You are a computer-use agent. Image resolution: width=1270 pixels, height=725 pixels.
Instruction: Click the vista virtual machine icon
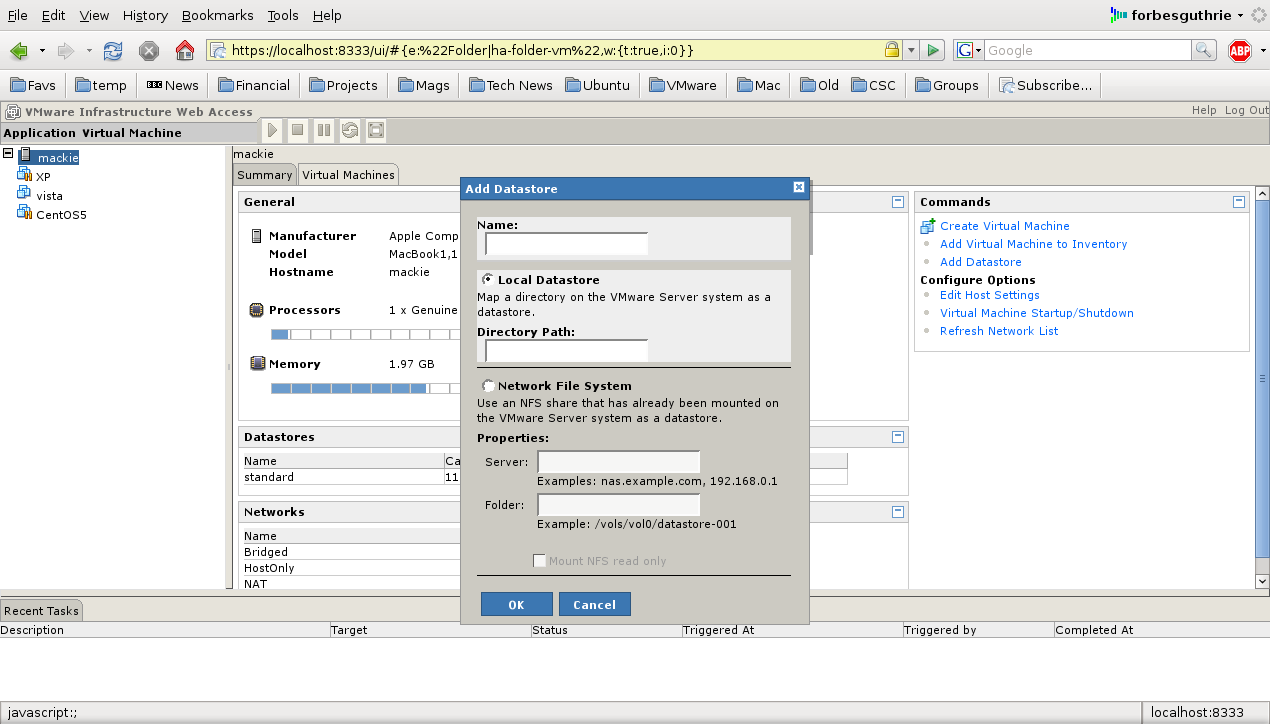pyautogui.click(x=25, y=194)
